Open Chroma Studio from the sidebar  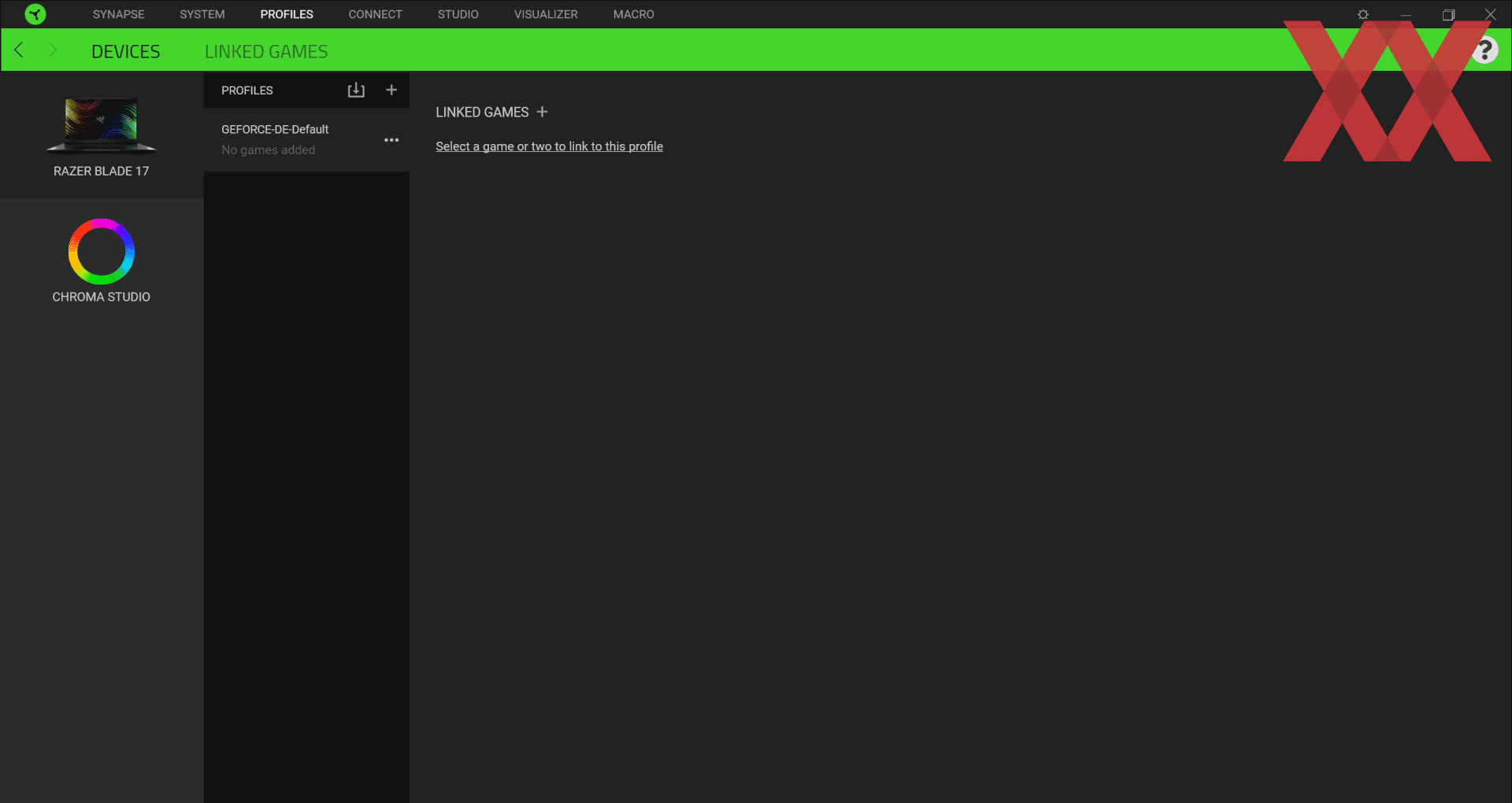[x=102, y=261]
